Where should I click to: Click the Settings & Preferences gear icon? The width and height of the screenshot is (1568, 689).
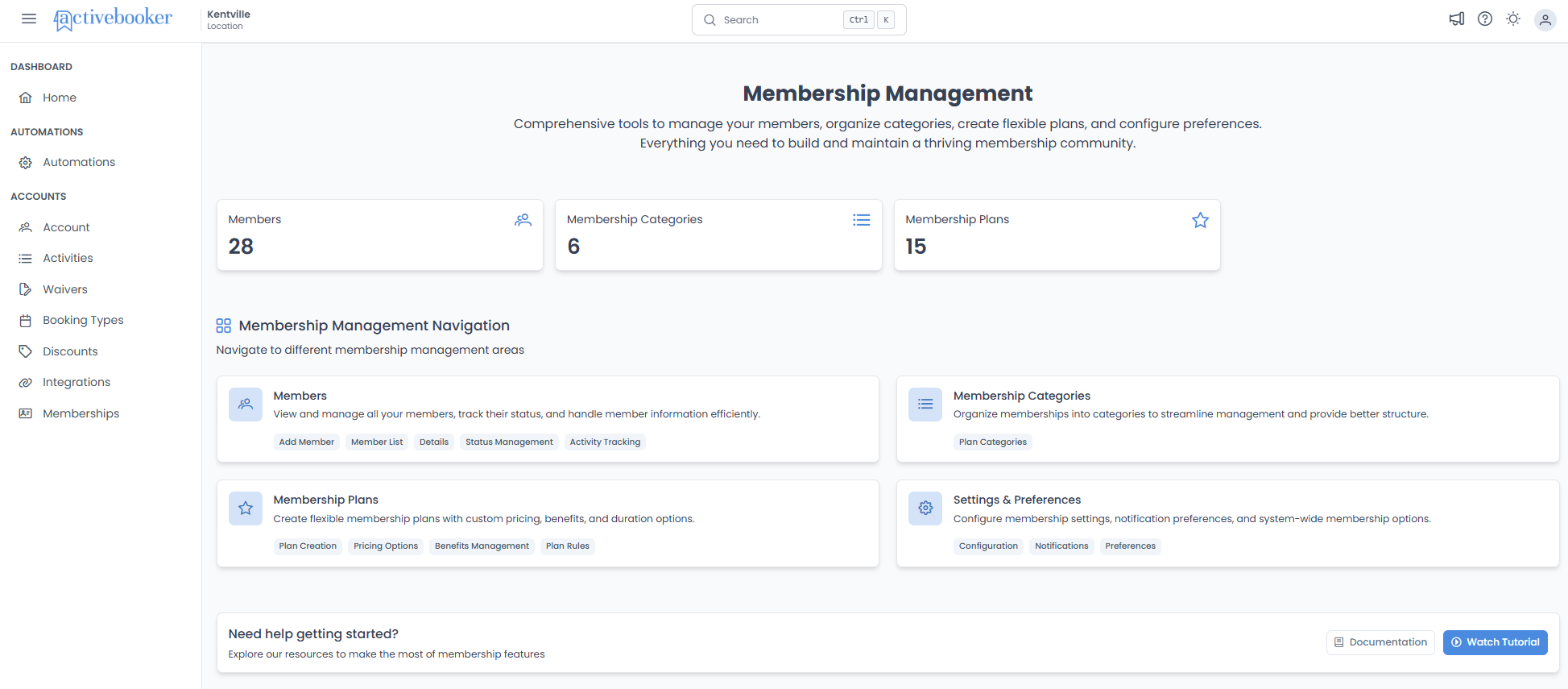click(x=925, y=508)
